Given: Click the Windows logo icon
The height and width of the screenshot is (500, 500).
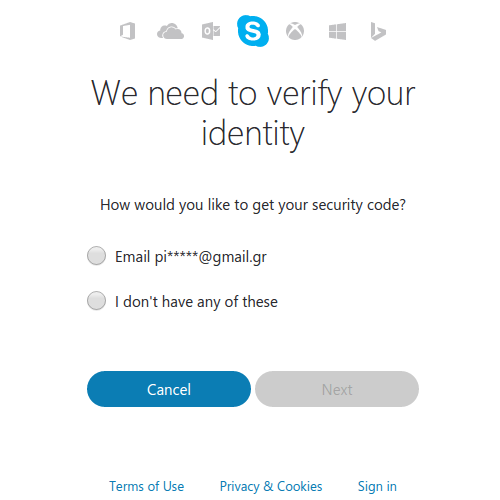Looking at the screenshot, I should tap(337, 31).
